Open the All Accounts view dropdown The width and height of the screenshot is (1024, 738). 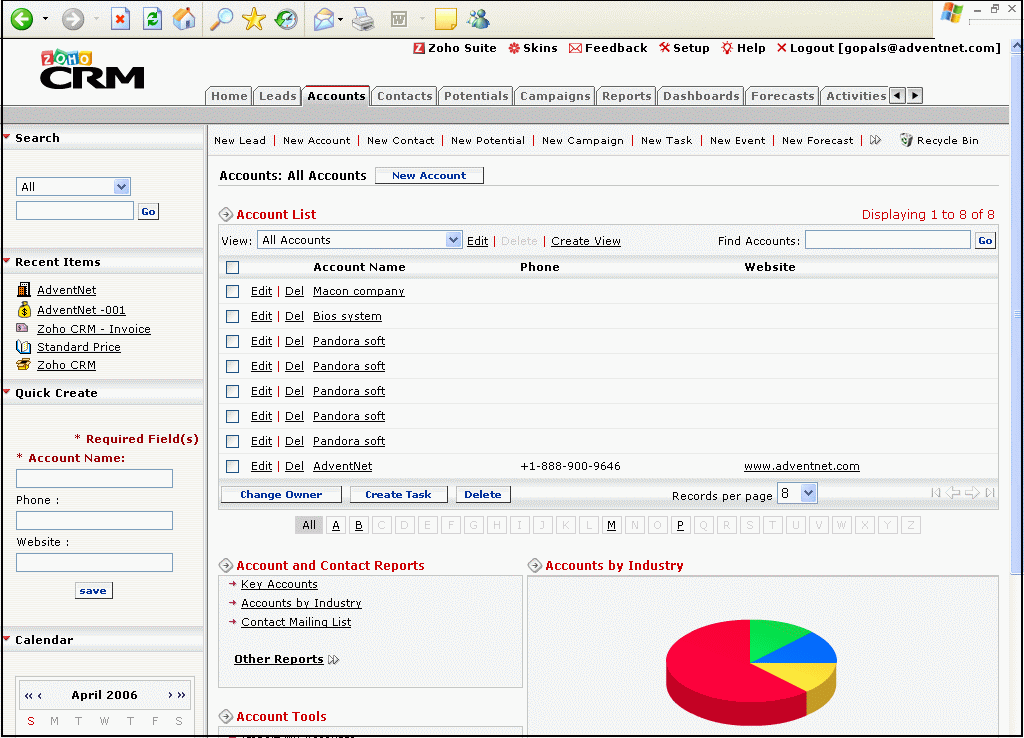click(360, 240)
